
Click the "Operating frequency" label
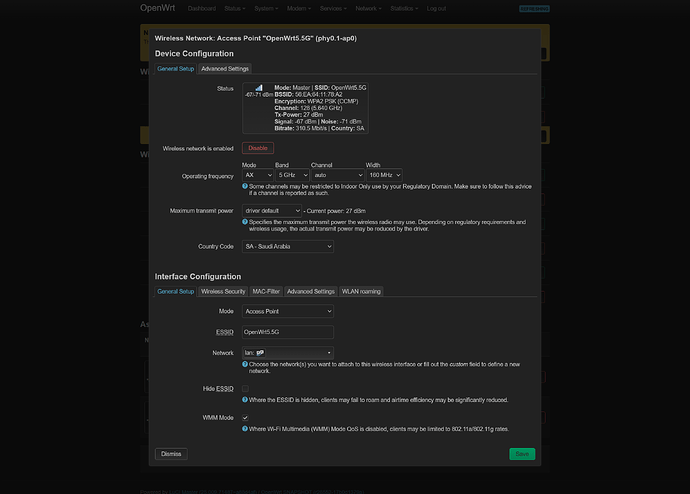tap(208, 176)
